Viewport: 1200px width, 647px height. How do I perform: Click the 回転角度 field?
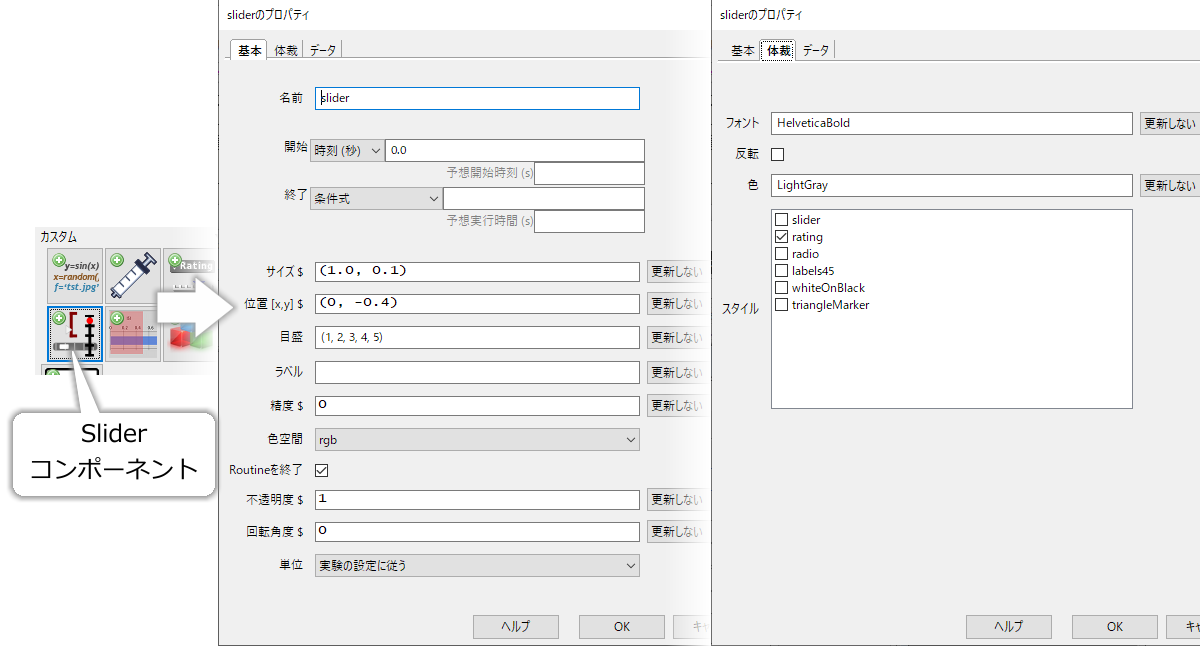click(477, 532)
